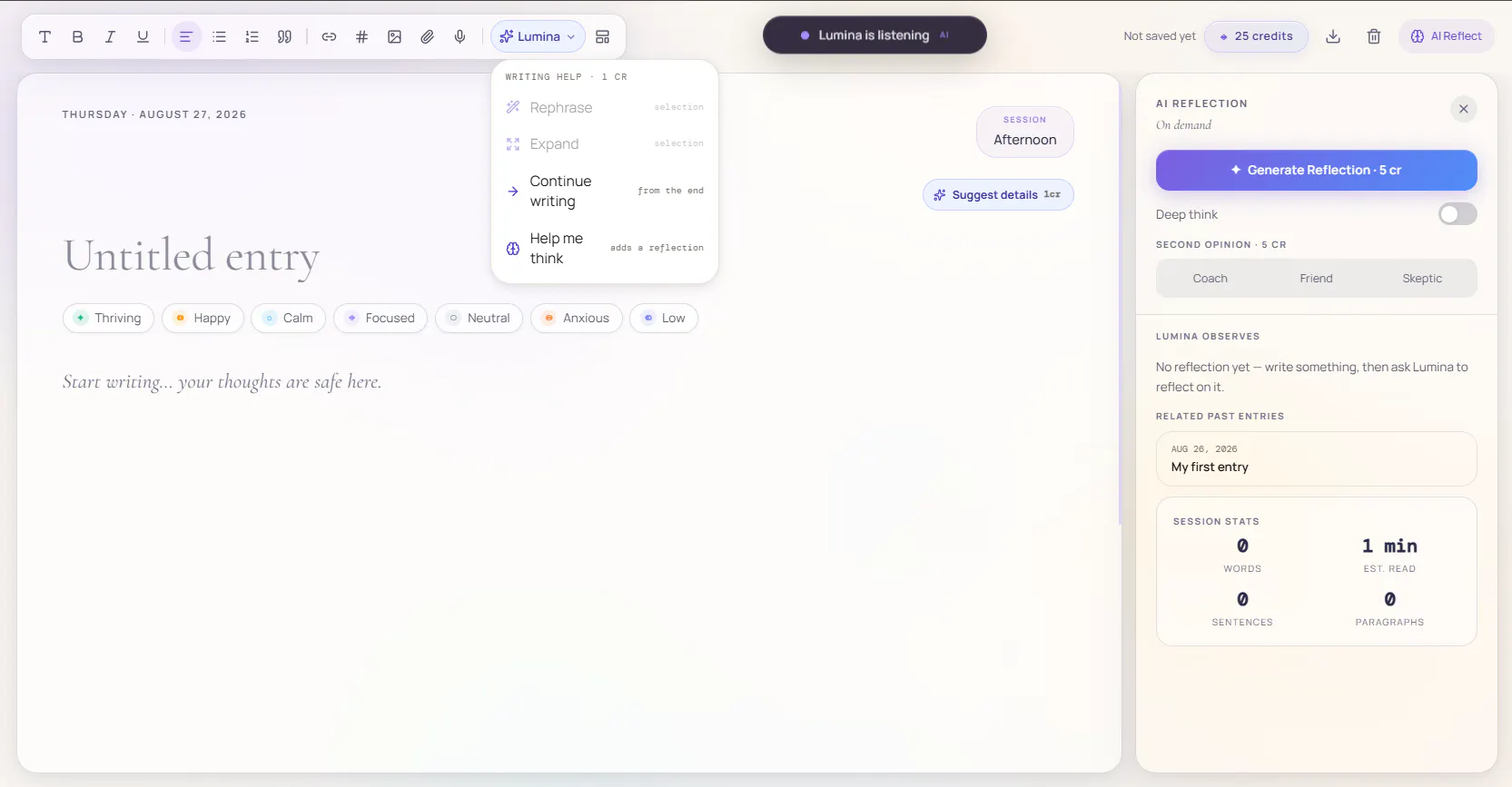Select the align left paragraph icon

(x=186, y=37)
